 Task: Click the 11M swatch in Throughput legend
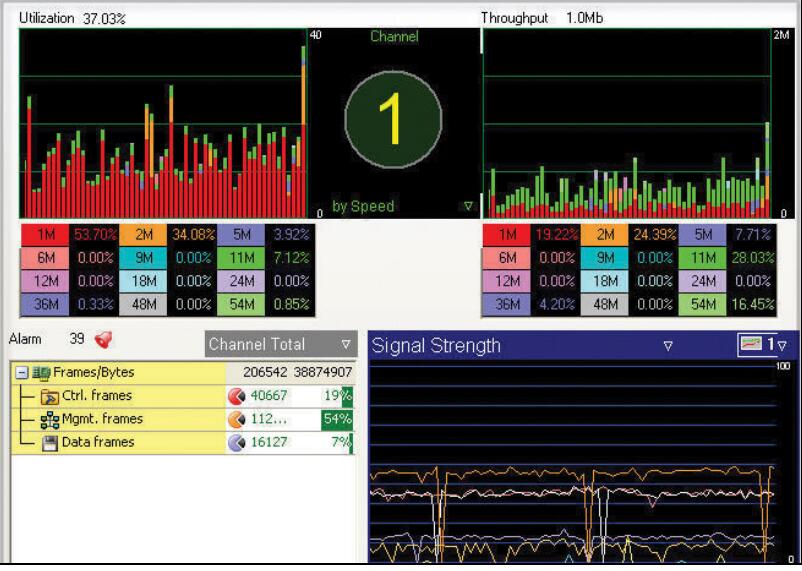(703, 258)
